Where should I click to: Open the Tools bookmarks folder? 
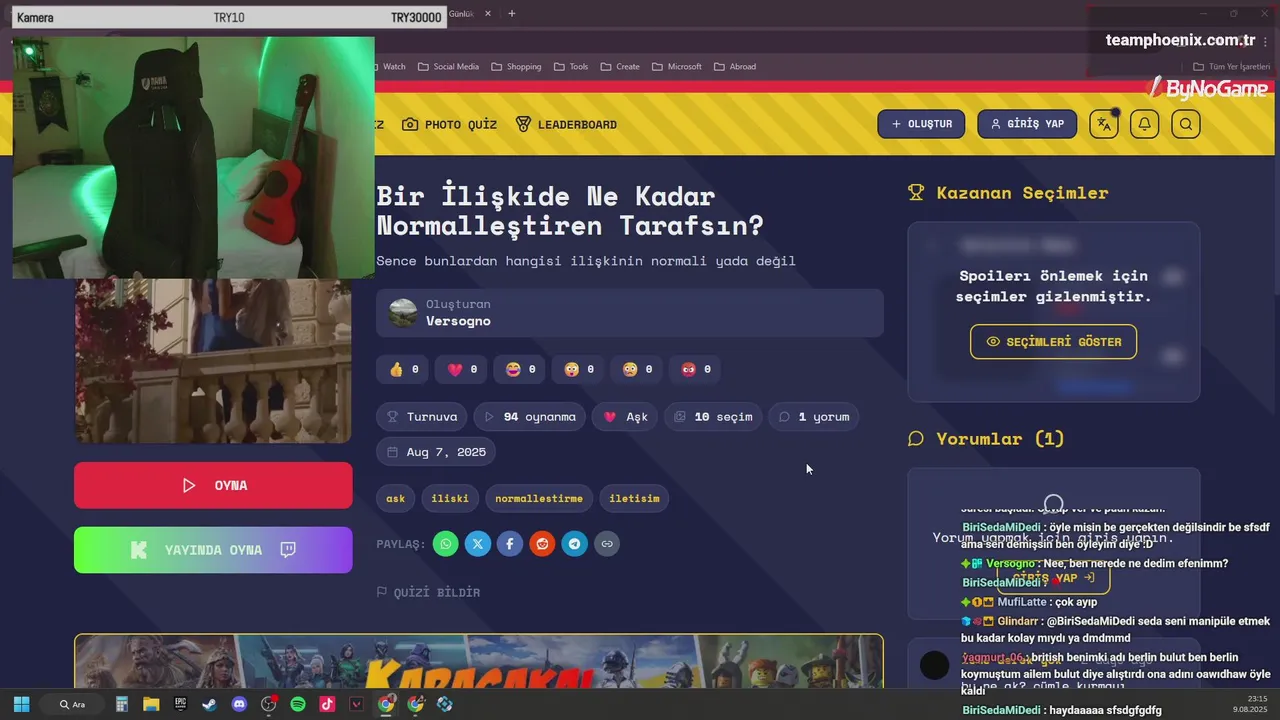[571, 67]
